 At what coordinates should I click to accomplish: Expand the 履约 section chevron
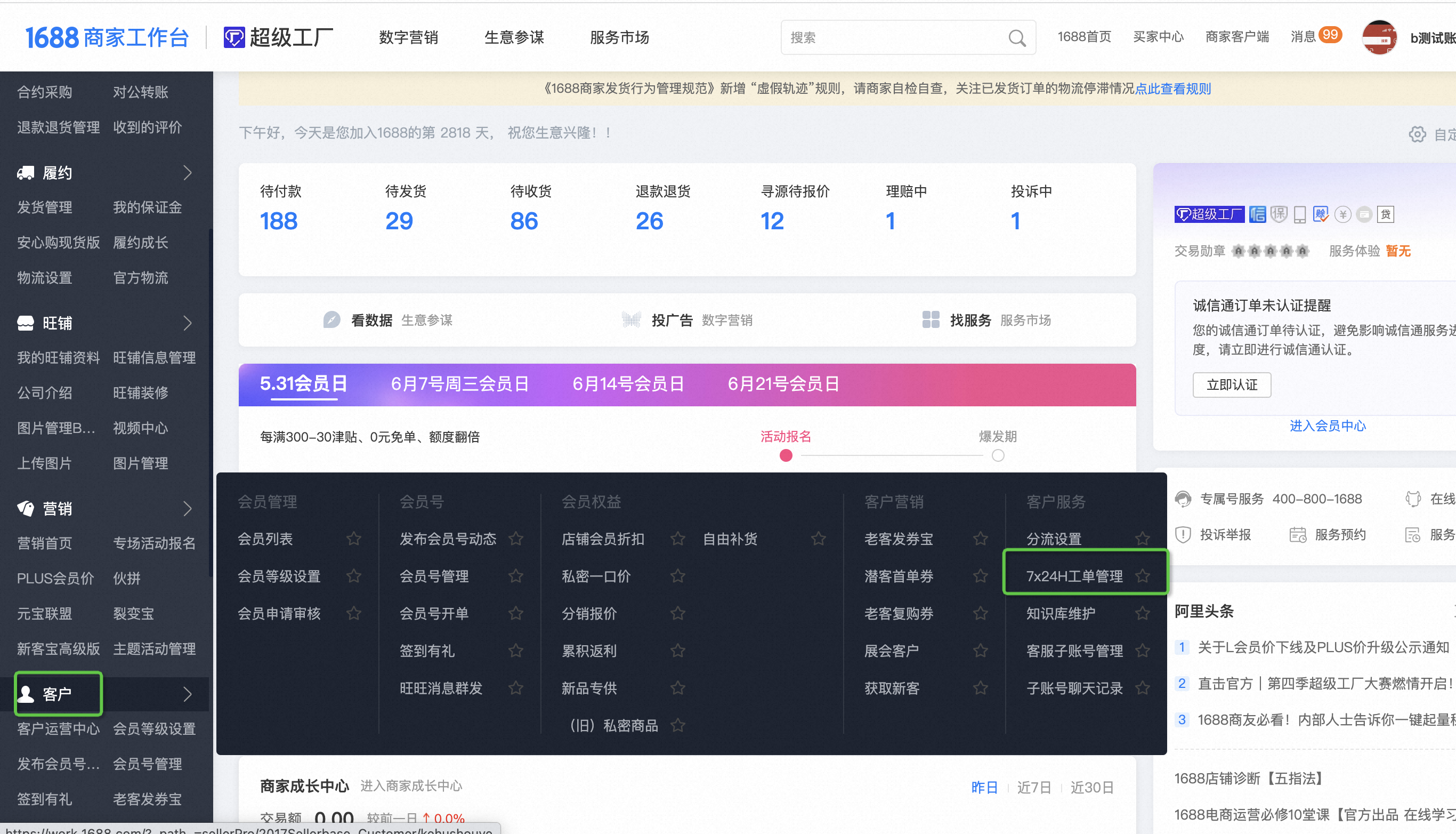(x=188, y=173)
